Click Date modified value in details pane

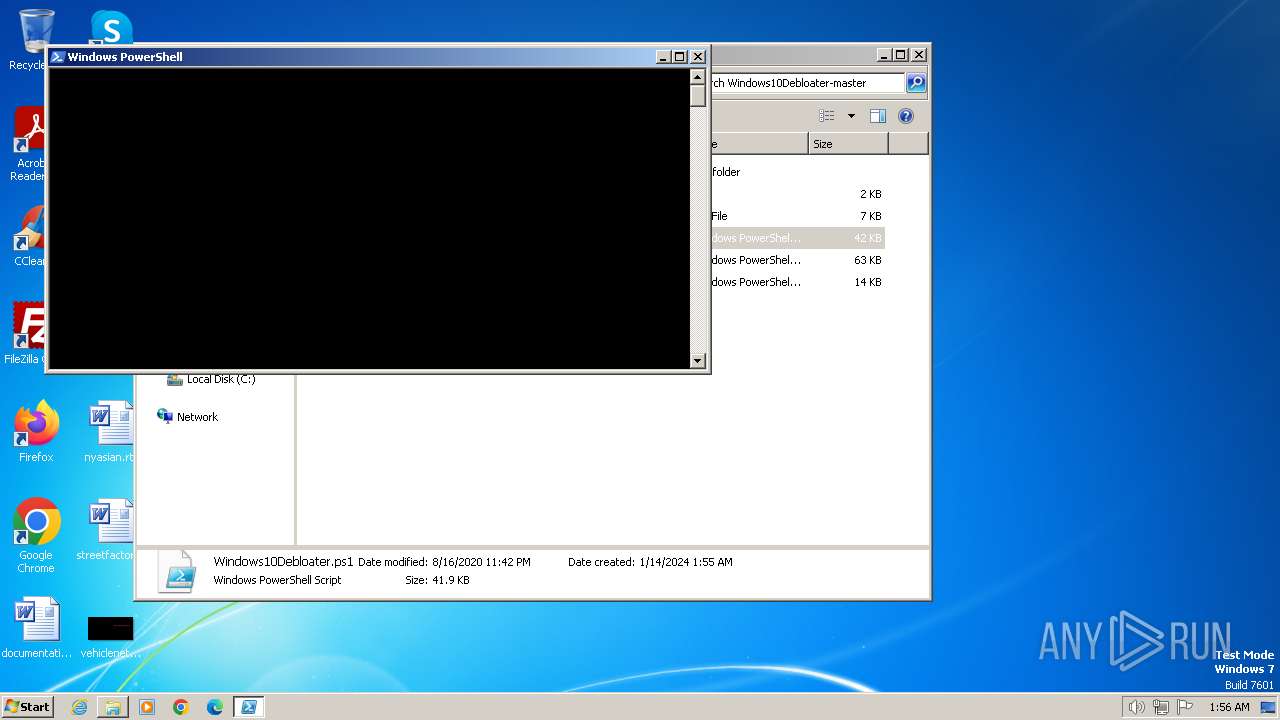(481, 562)
